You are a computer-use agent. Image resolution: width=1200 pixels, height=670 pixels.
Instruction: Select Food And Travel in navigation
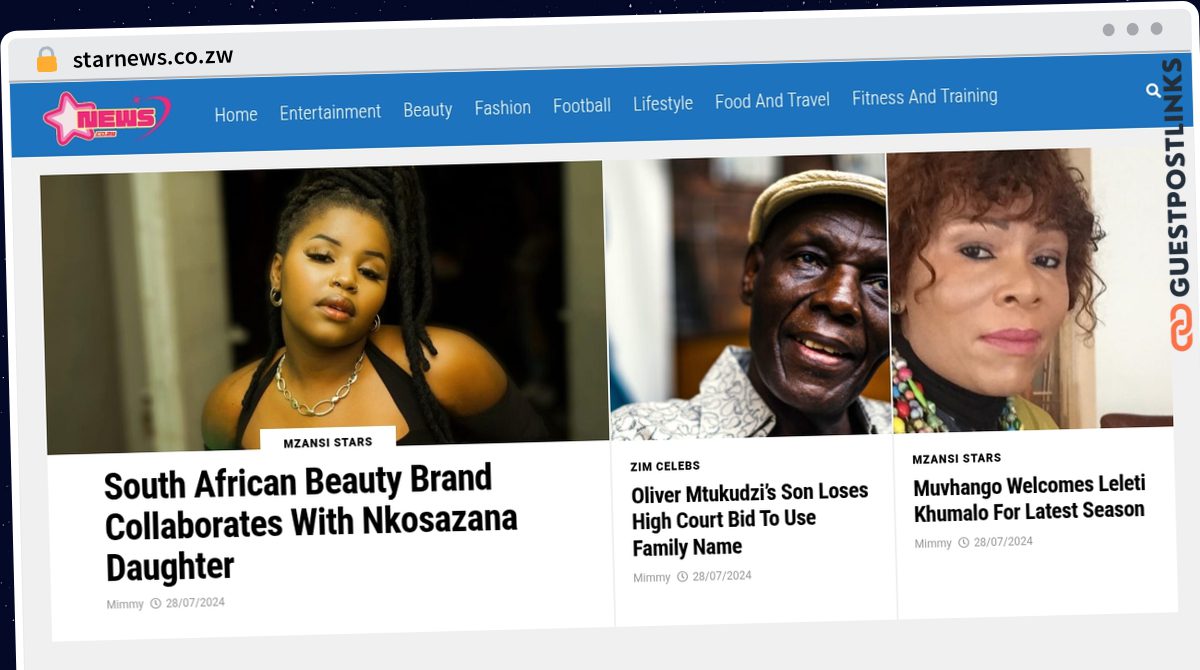(772, 100)
